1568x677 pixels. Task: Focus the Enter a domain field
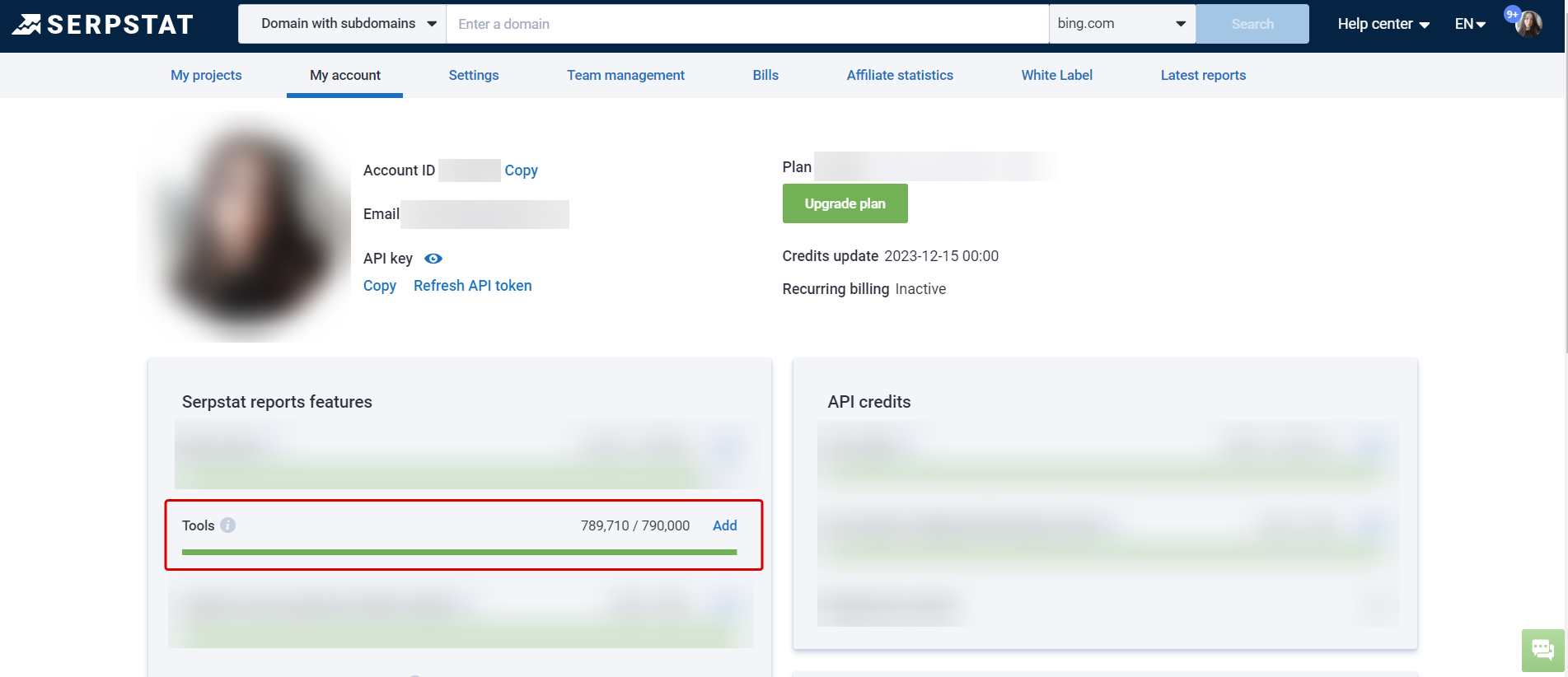(747, 24)
